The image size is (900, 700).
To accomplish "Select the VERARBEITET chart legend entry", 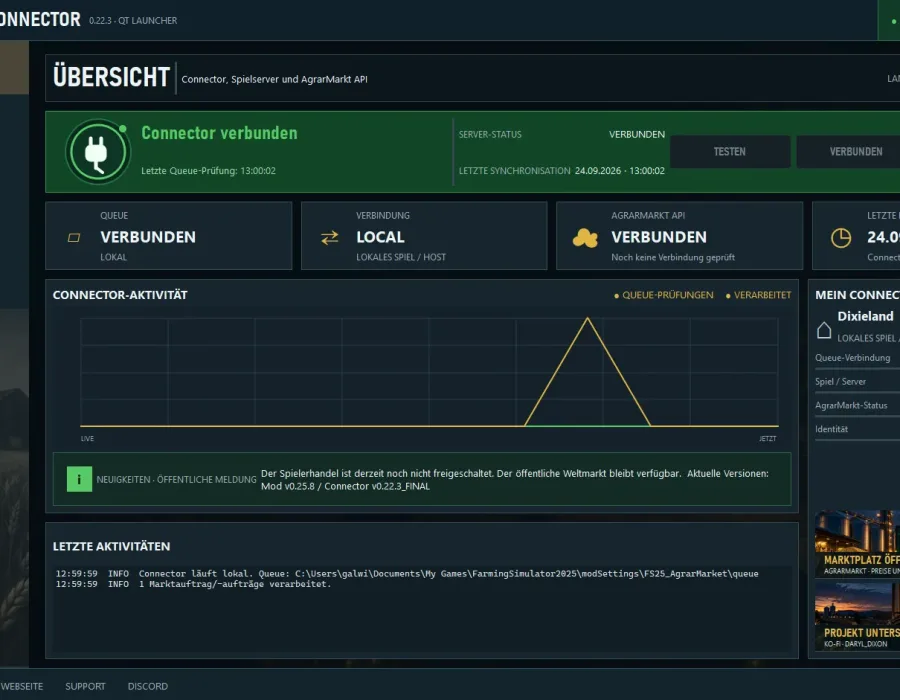I will [x=758, y=295].
